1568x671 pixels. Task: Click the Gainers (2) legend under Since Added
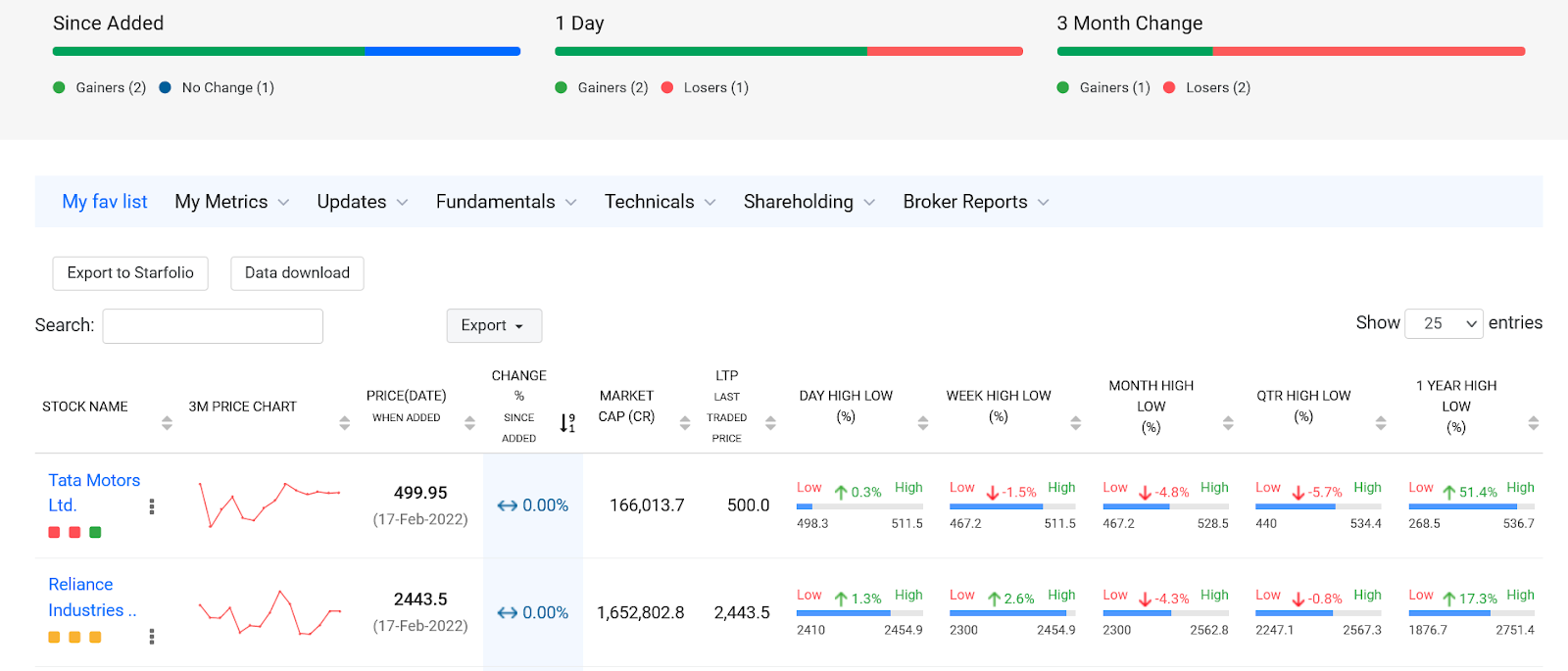(x=100, y=87)
